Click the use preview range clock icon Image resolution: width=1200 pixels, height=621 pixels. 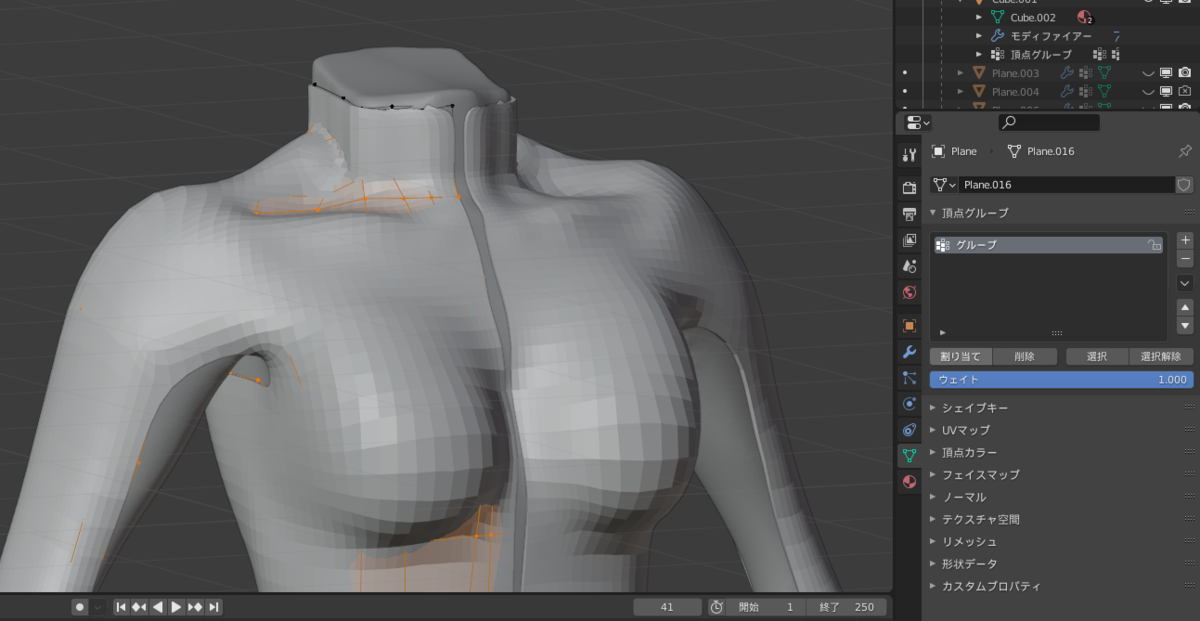pyautogui.click(x=716, y=607)
